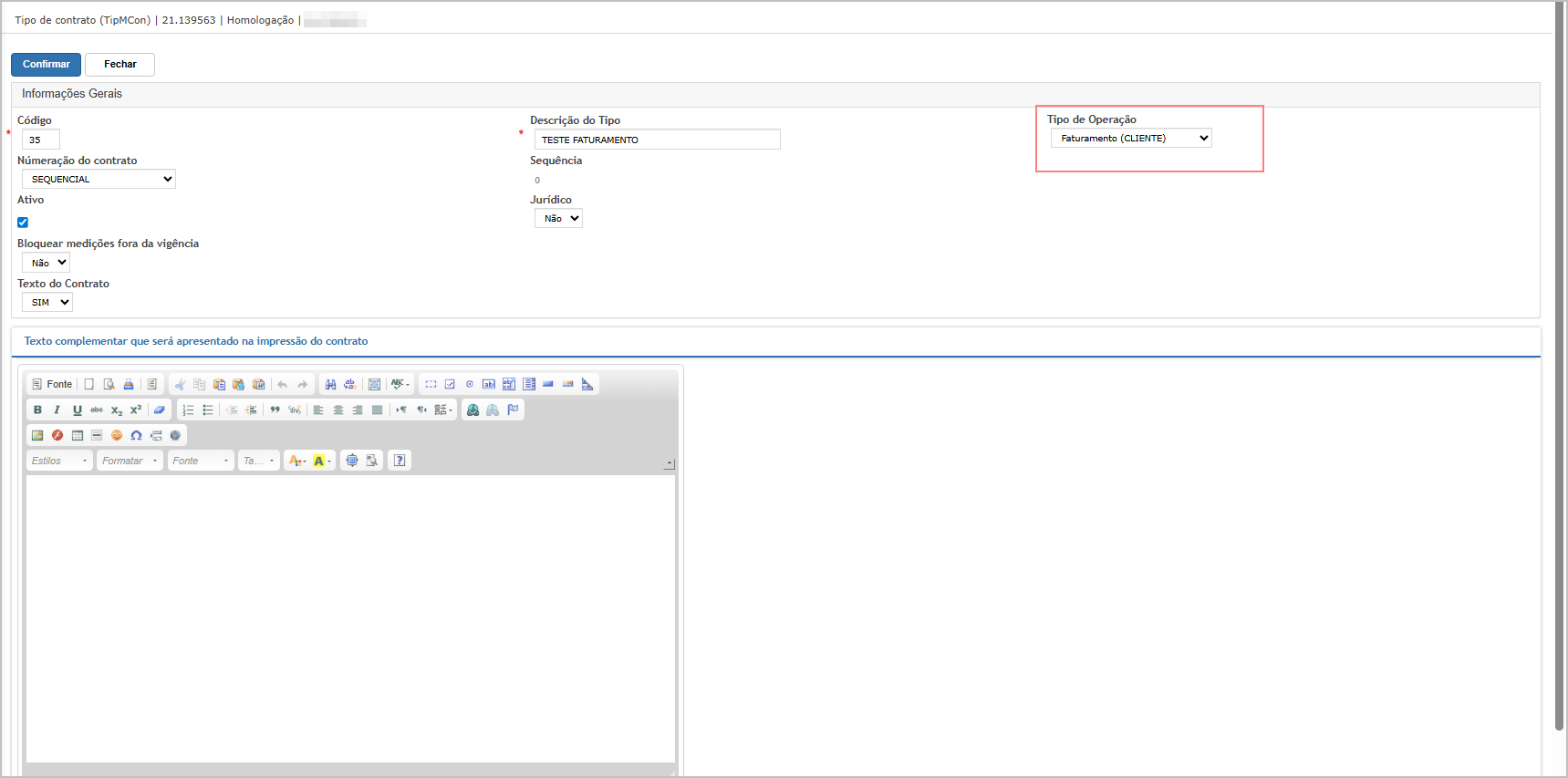Open the Jurídico dropdown
Screen dimensions: 1568x778
click(558, 218)
